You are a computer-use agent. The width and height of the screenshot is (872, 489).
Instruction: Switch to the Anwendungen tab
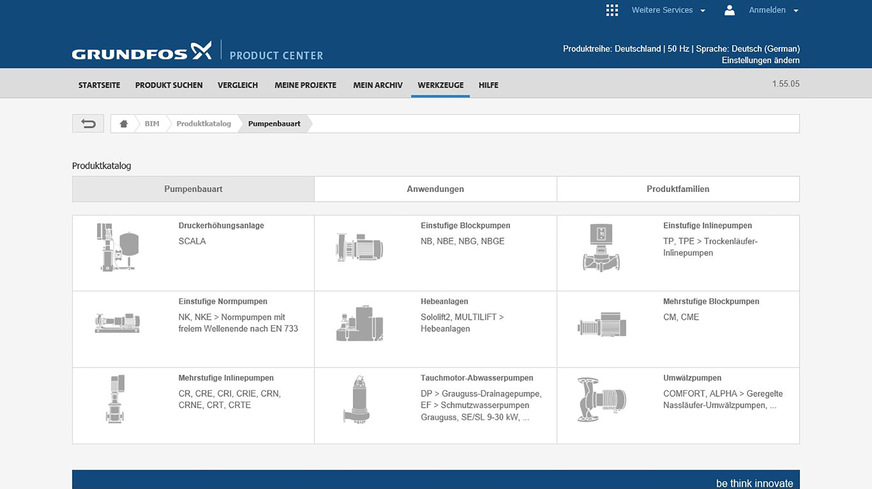(x=435, y=189)
